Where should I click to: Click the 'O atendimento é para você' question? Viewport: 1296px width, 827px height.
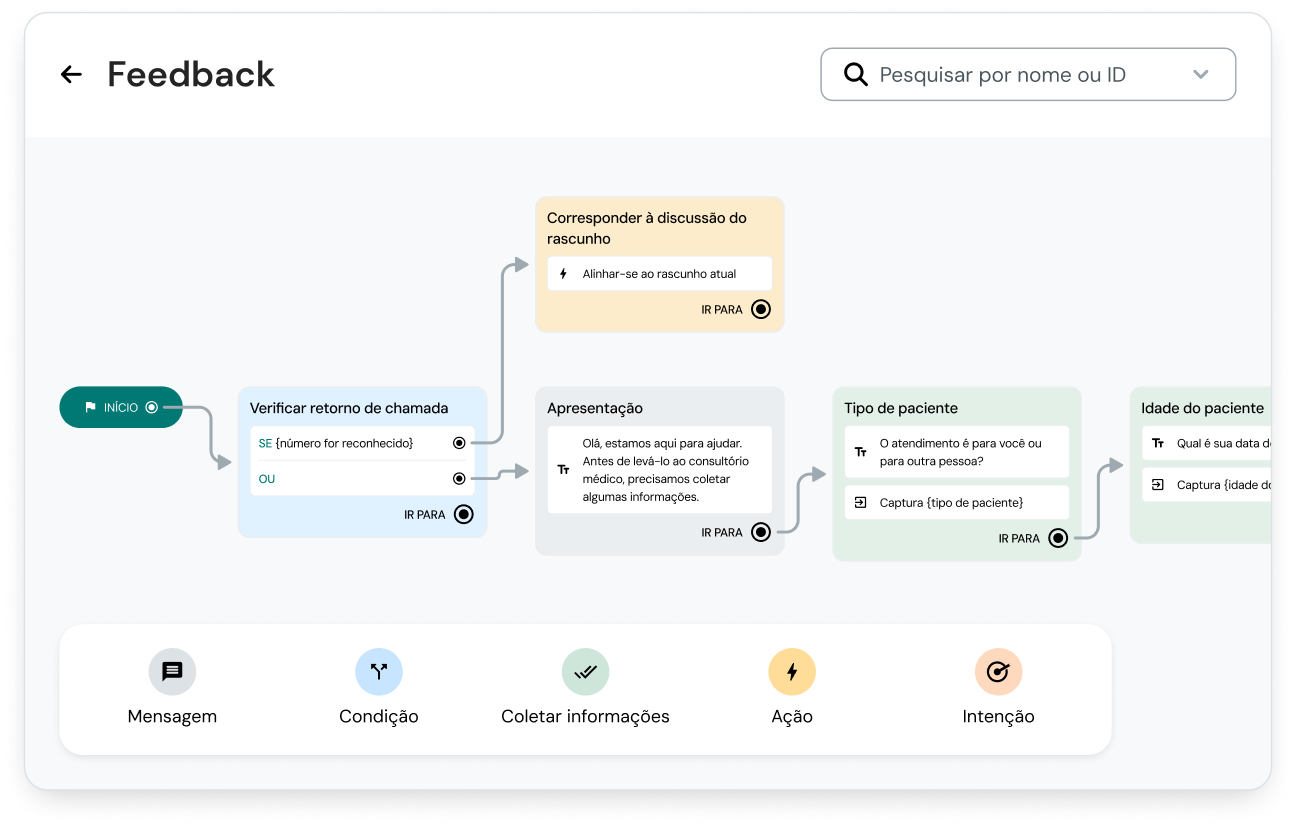957,452
